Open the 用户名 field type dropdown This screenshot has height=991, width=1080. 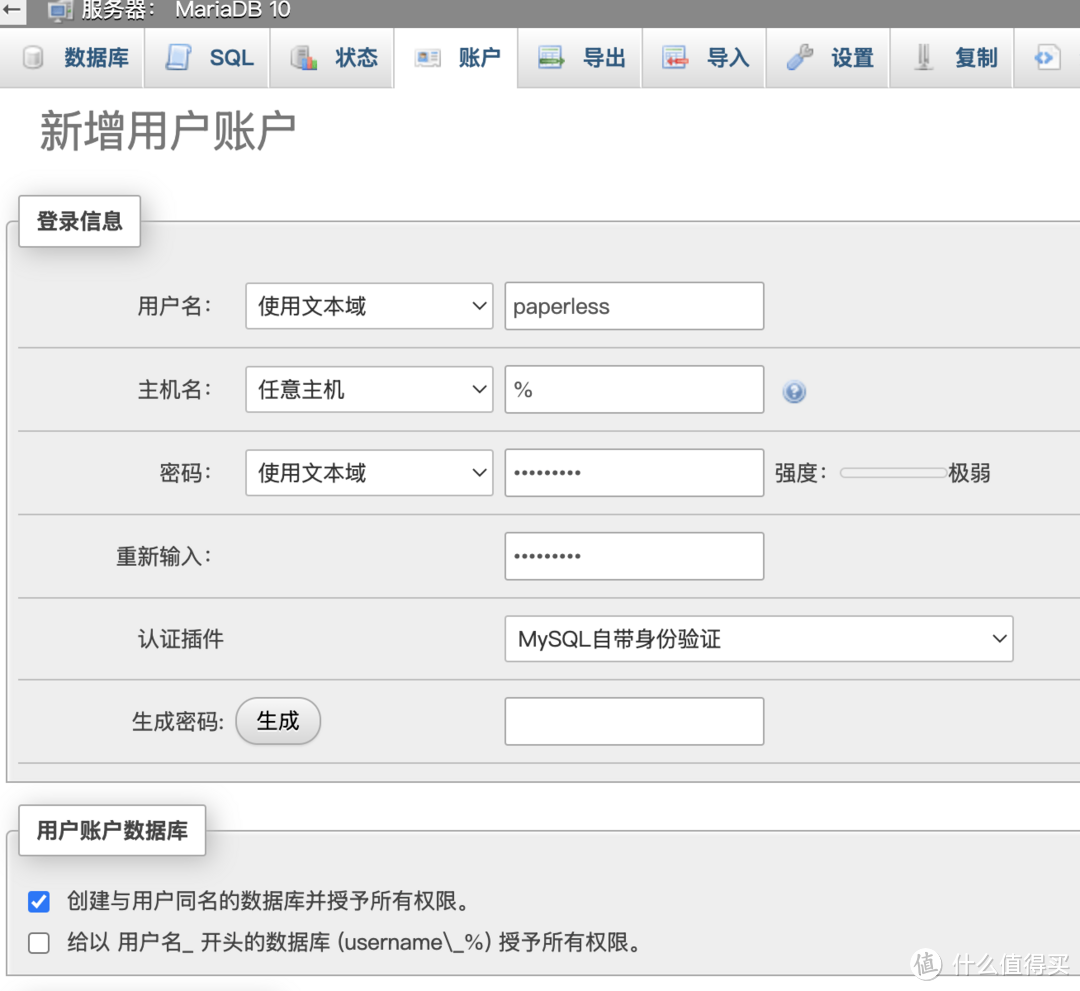pos(368,306)
